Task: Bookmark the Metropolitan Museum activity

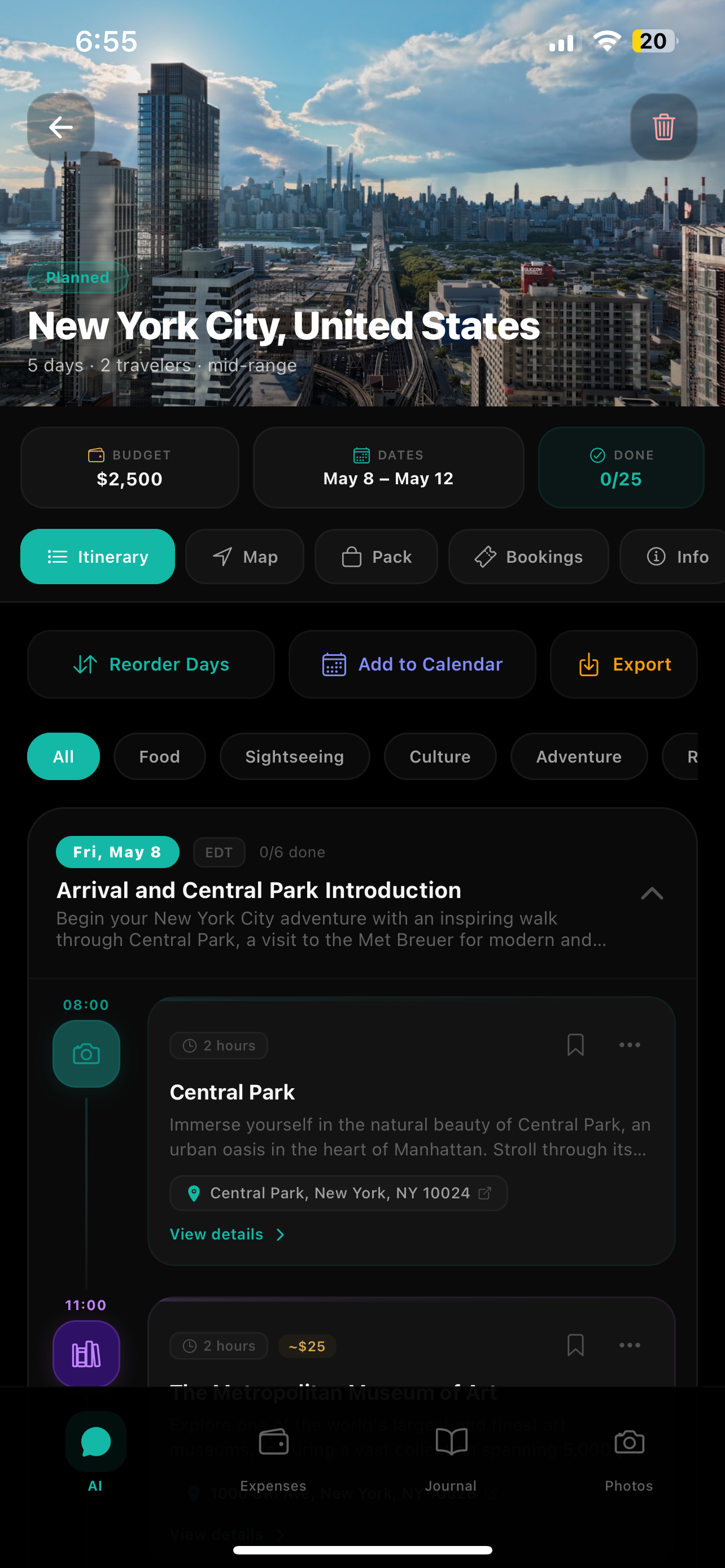Action: [575, 1345]
